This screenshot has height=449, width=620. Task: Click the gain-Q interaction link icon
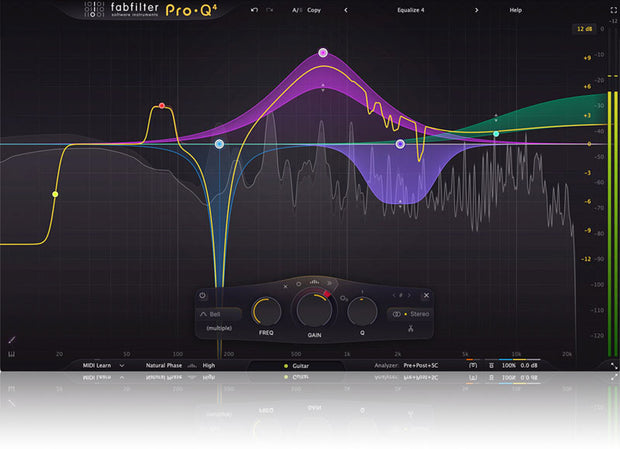click(x=344, y=298)
